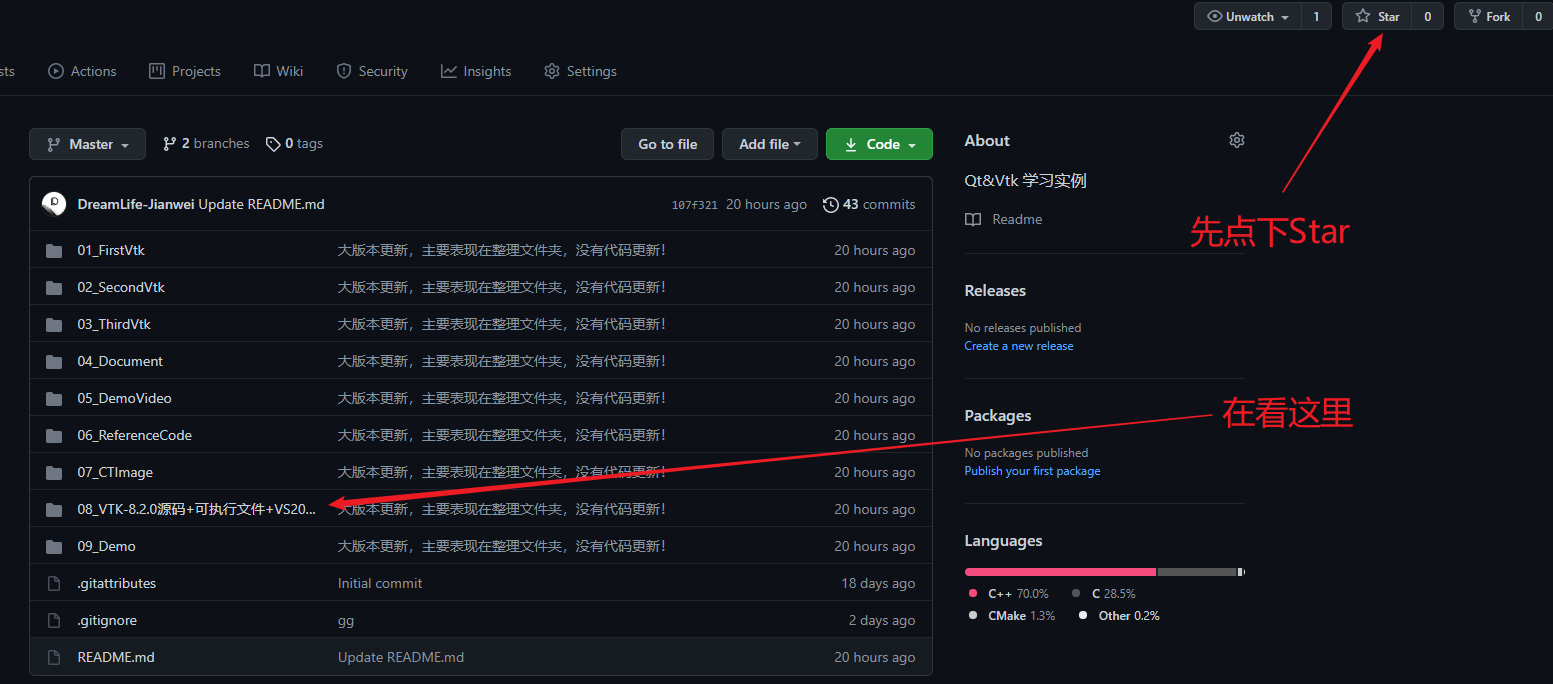This screenshot has width=1553, height=684.
Task: View the 43 commits history
Action: click(869, 204)
